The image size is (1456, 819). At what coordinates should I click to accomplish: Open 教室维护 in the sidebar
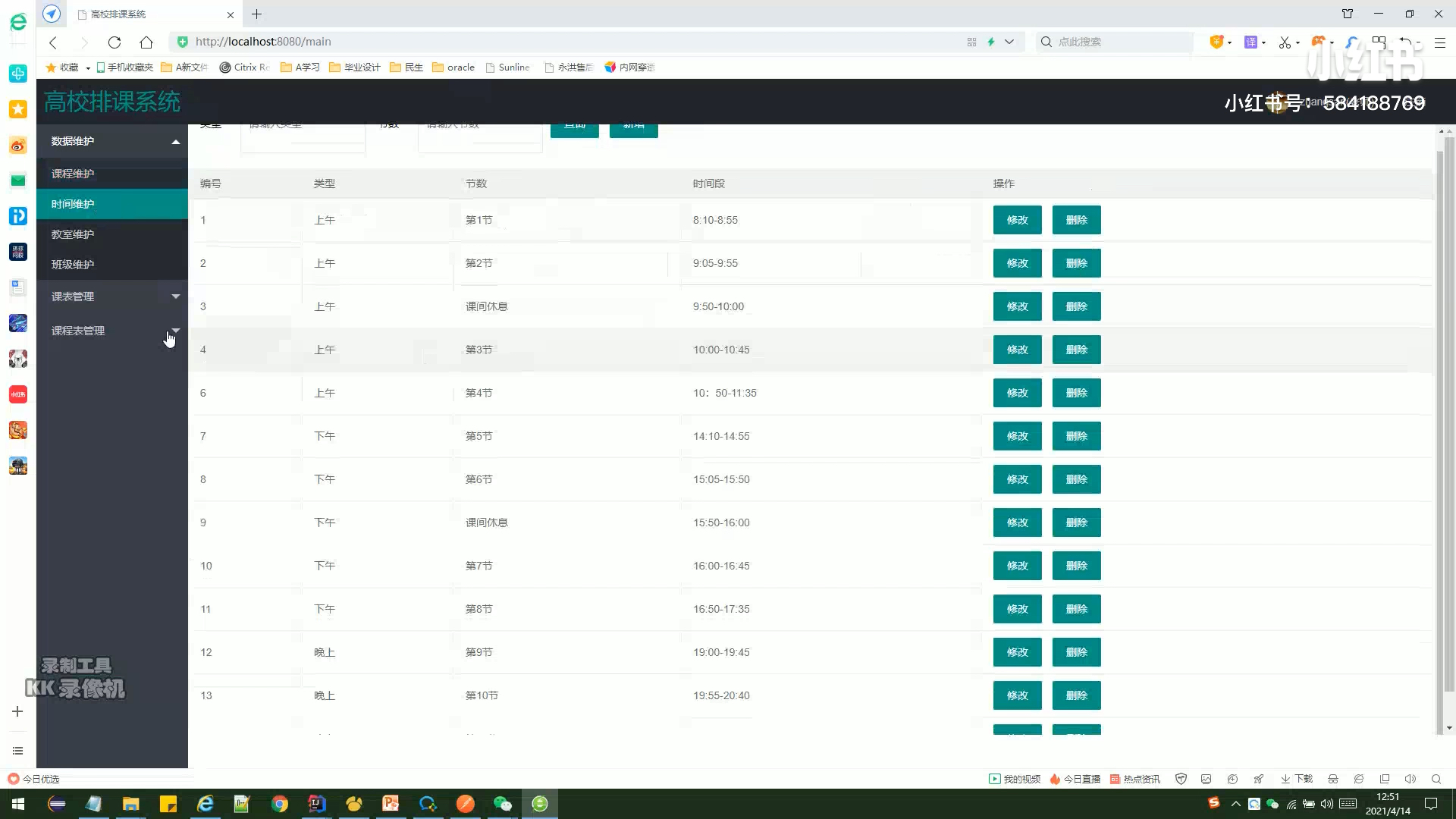pyautogui.click(x=112, y=234)
